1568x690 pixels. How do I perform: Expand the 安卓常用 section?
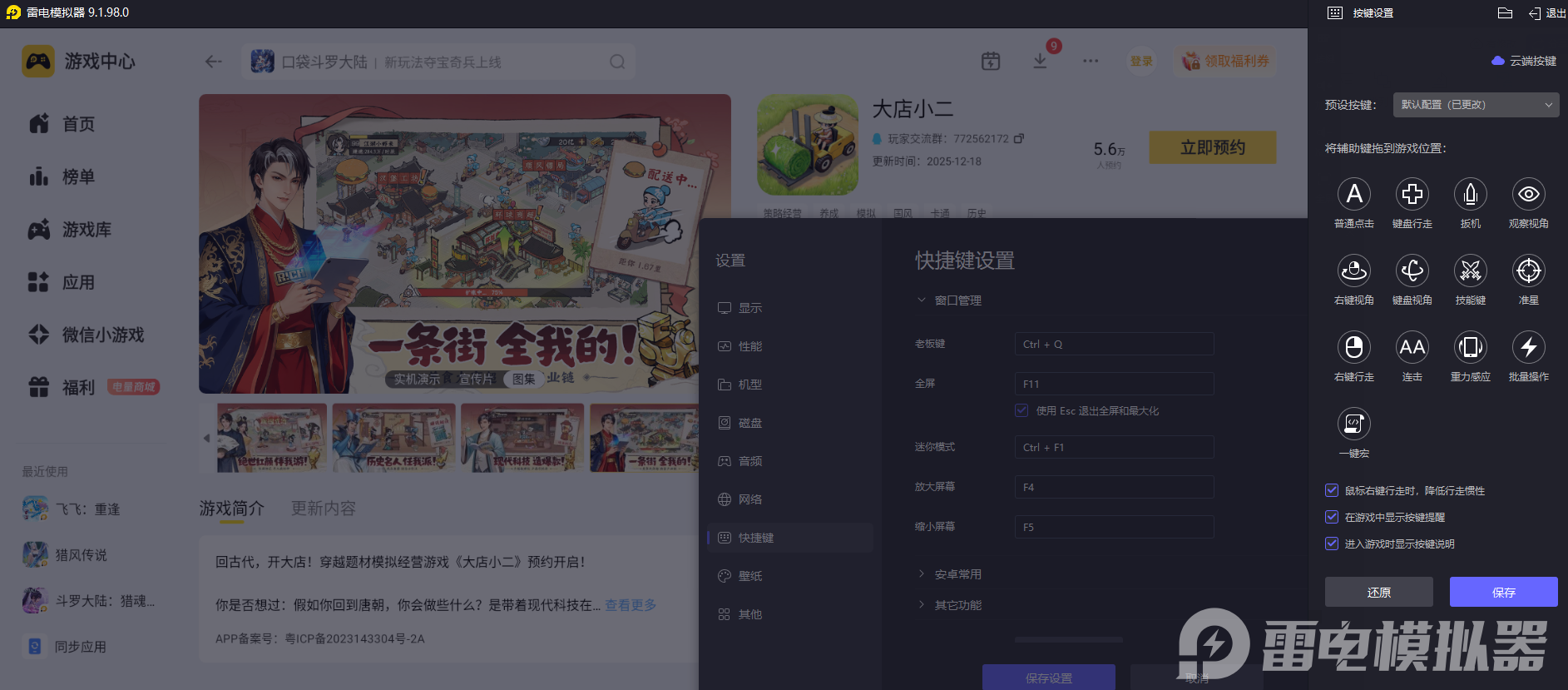tap(957, 574)
